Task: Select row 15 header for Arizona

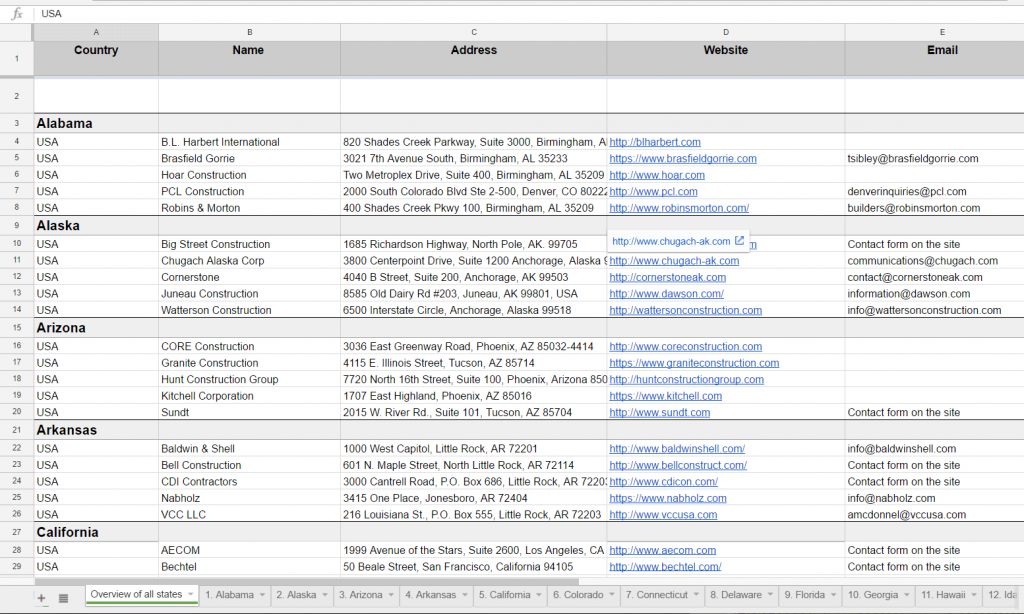Action: tap(17, 328)
